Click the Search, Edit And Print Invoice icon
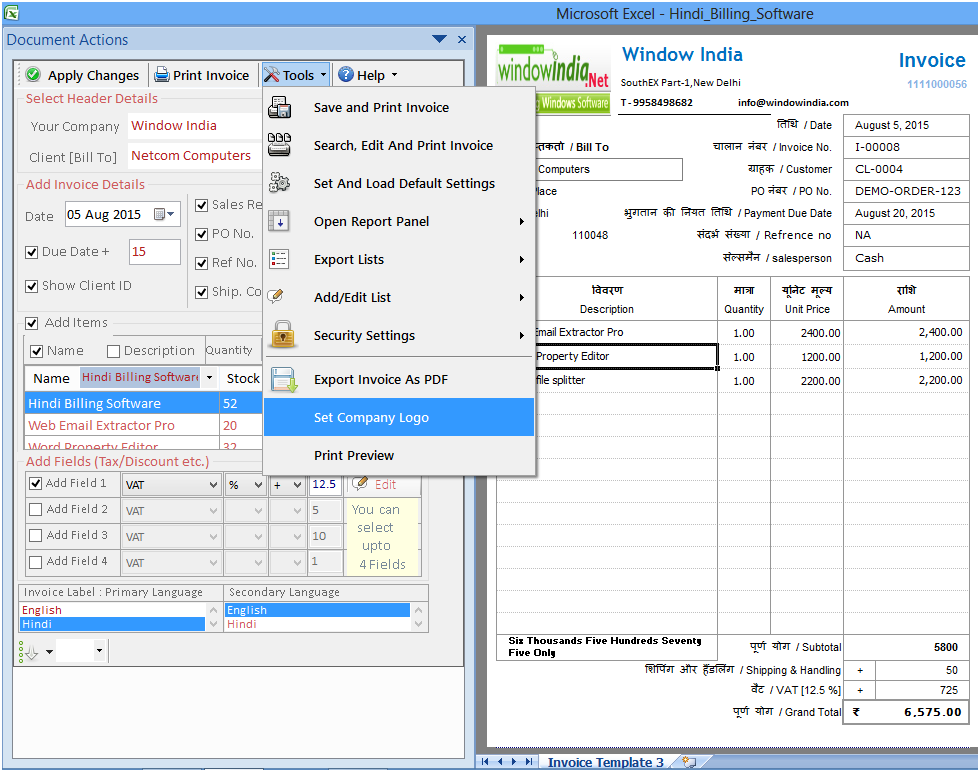This screenshot has height=772, width=978. (279, 145)
